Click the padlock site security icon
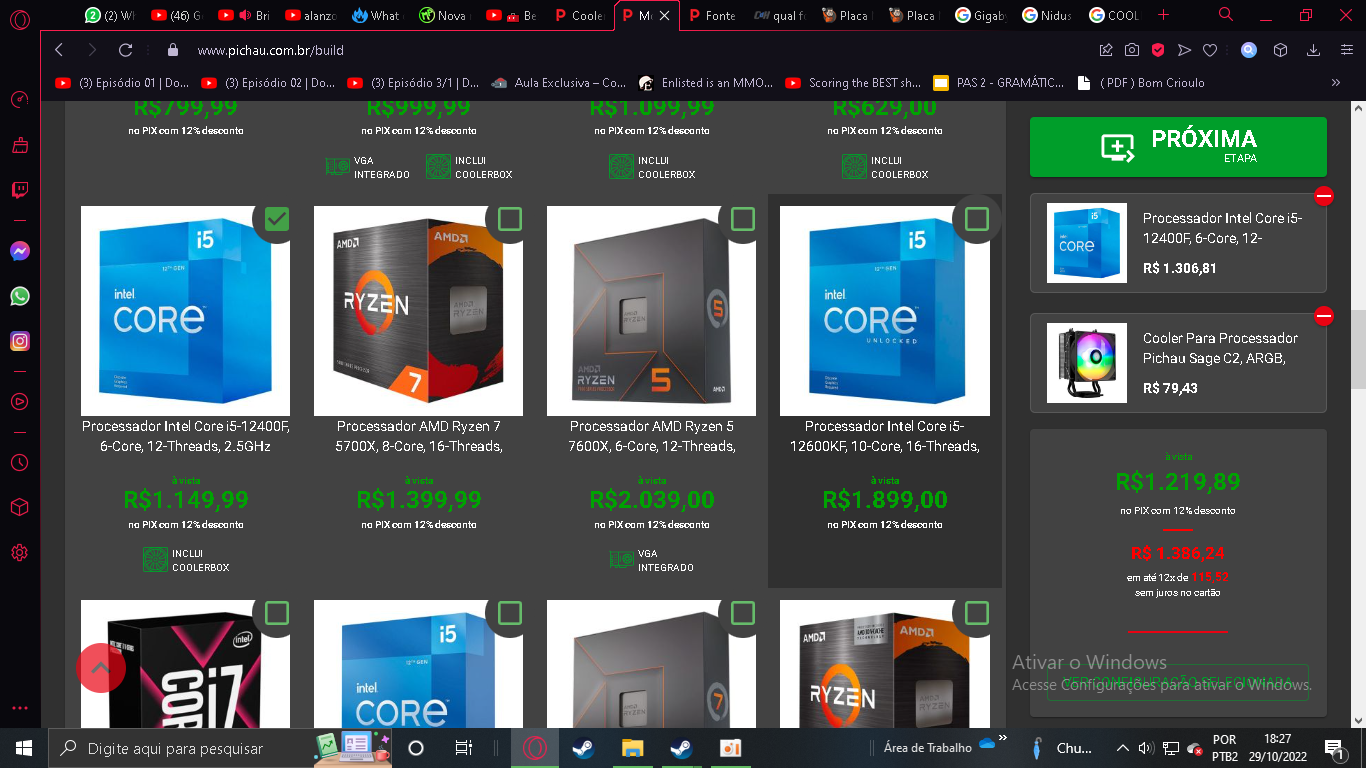 click(x=172, y=50)
